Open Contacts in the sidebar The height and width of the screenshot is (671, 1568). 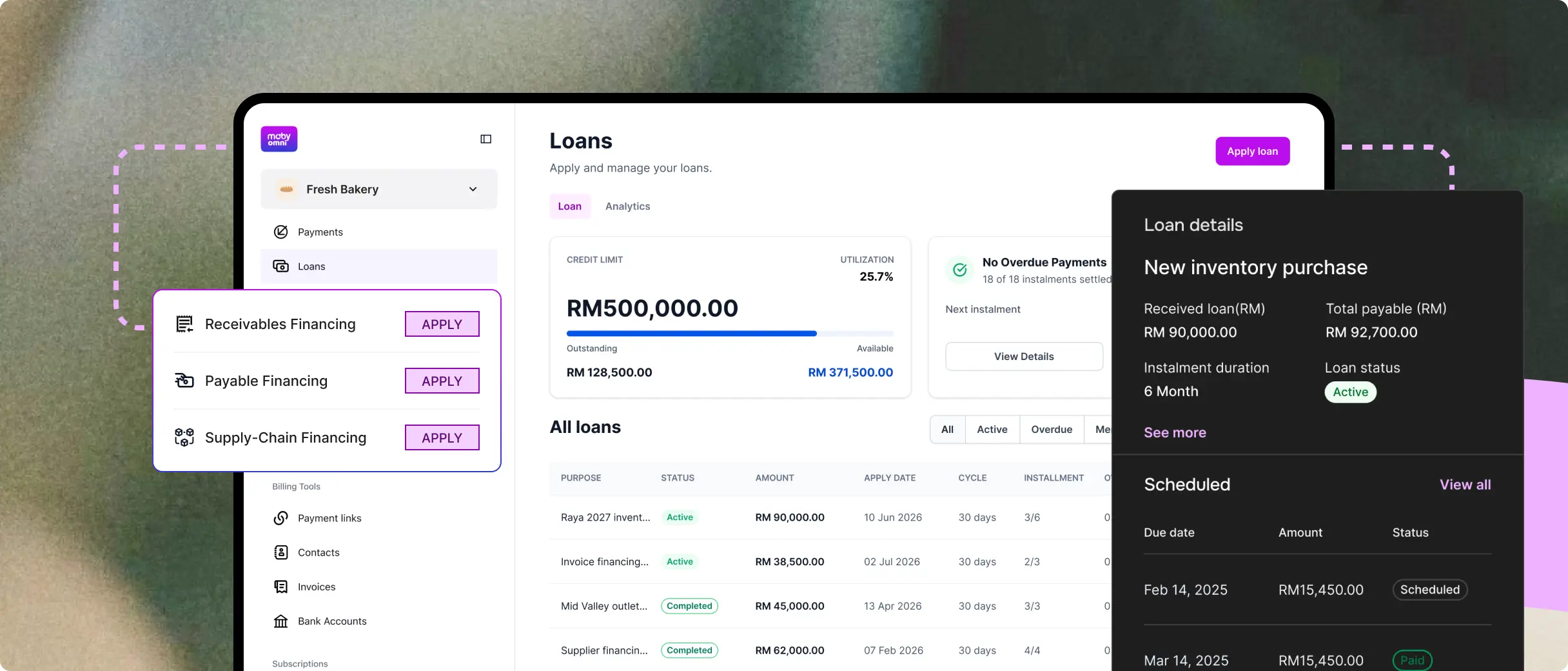coord(379,552)
